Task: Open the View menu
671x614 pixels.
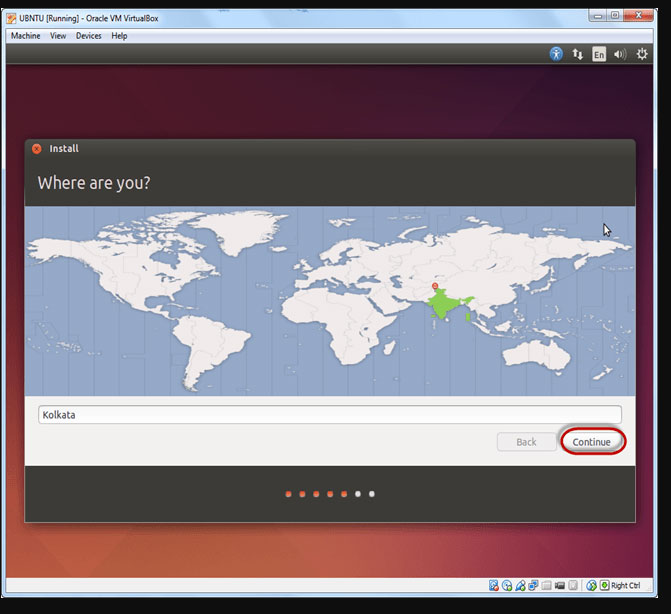Action: 58,36
